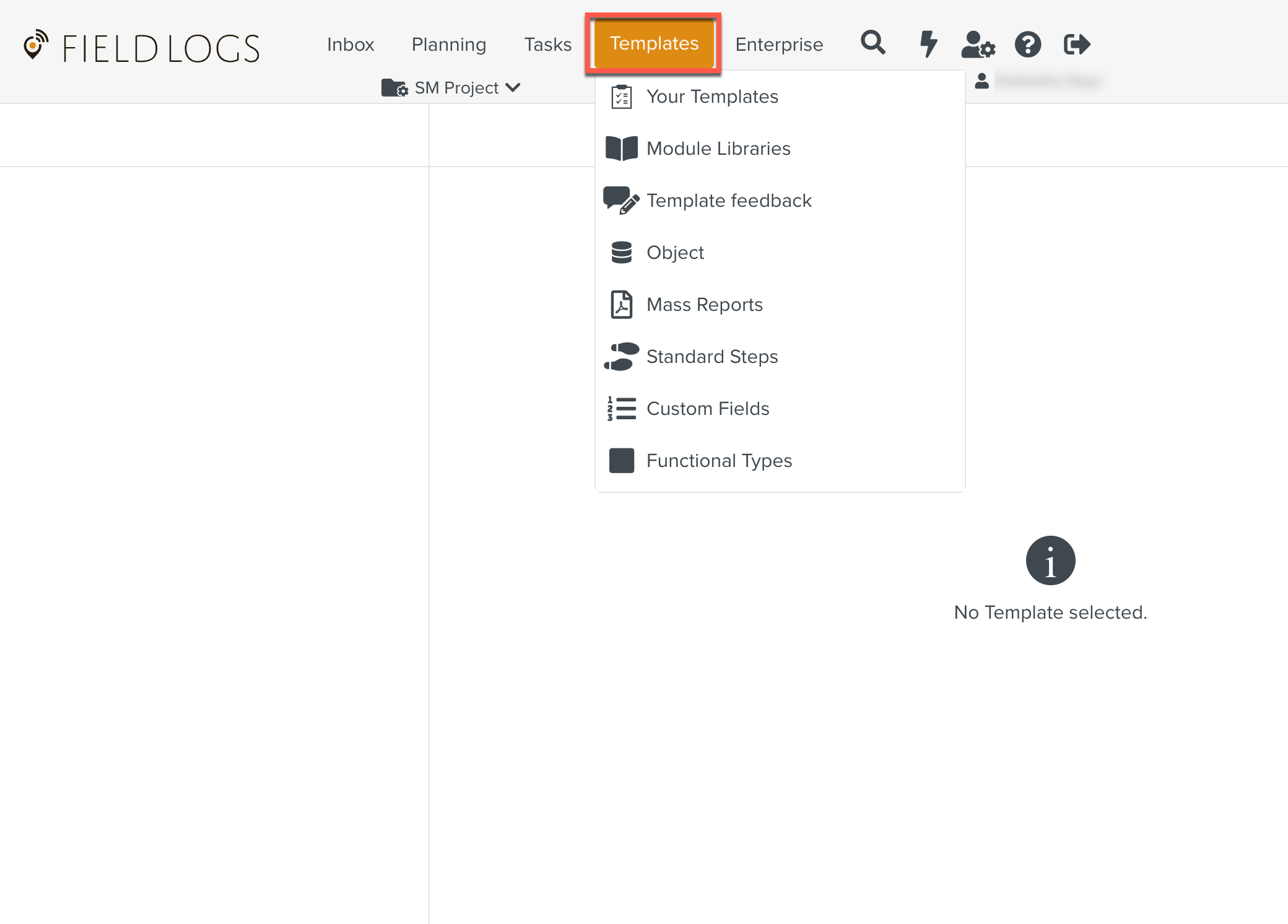Switch to the Planning tab
Viewport: 1288px width, 924px height.
point(449,45)
